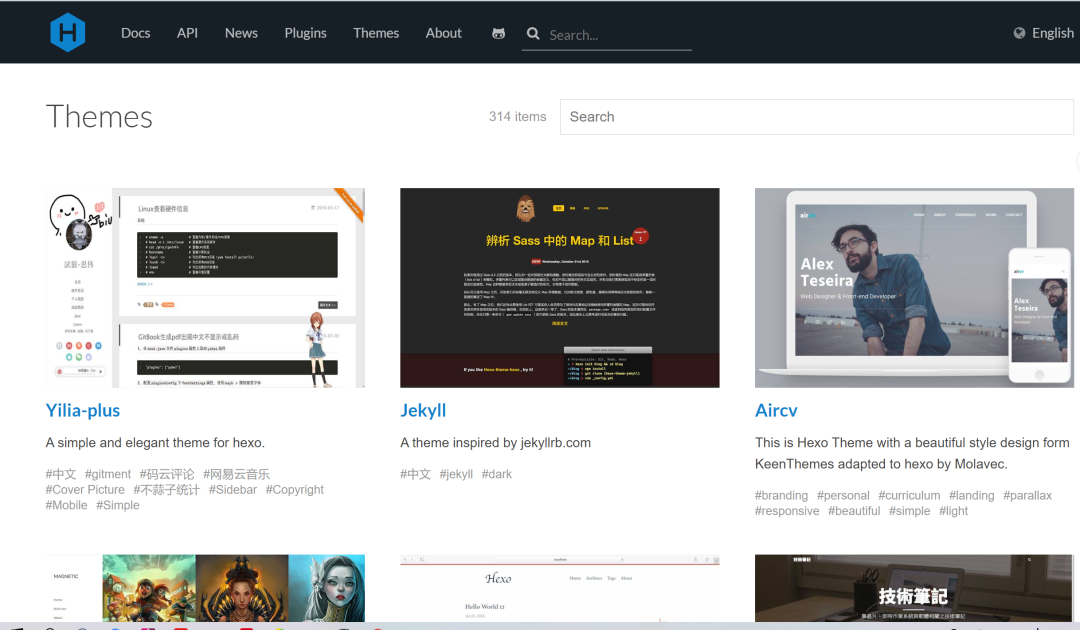Focus the header Search... field
The image size is (1080, 630).
pos(619,34)
